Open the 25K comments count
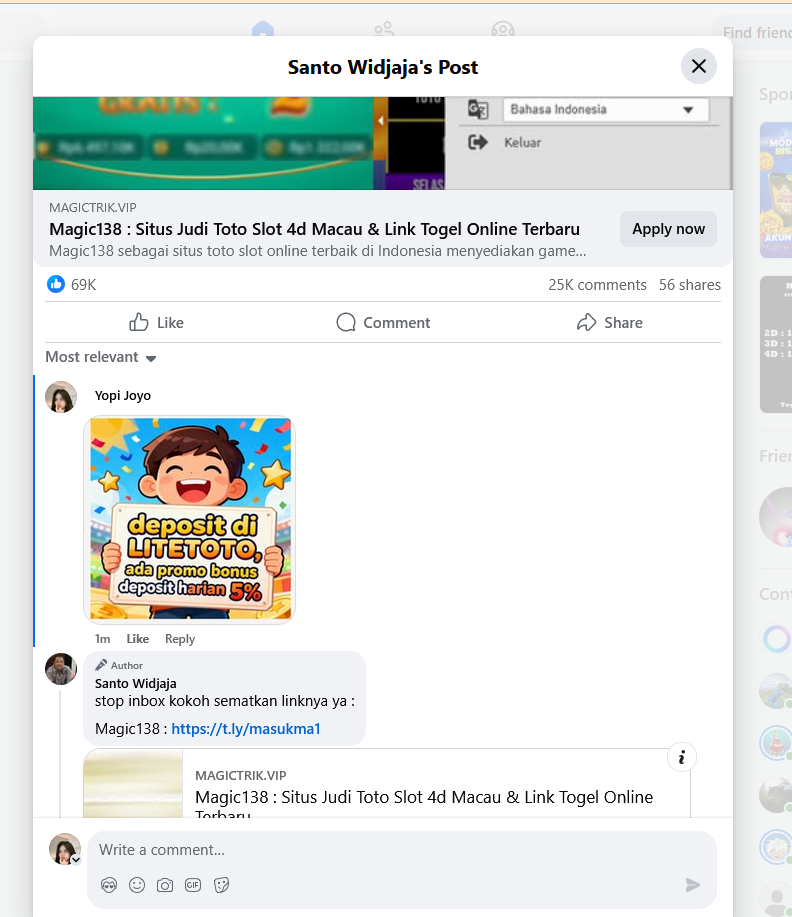This screenshot has height=917, width=792. coord(597,285)
